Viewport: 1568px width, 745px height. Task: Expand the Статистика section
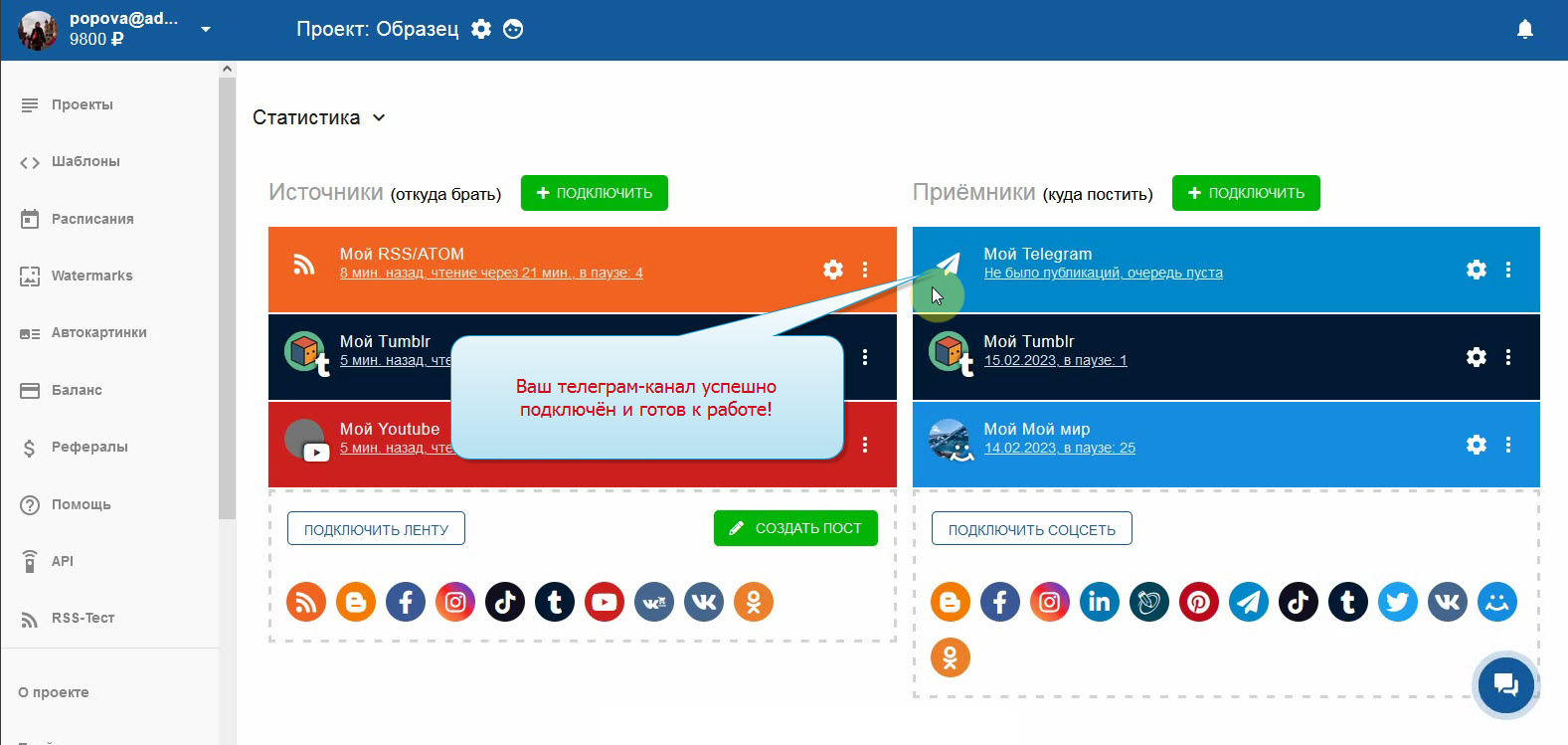coord(318,117)
